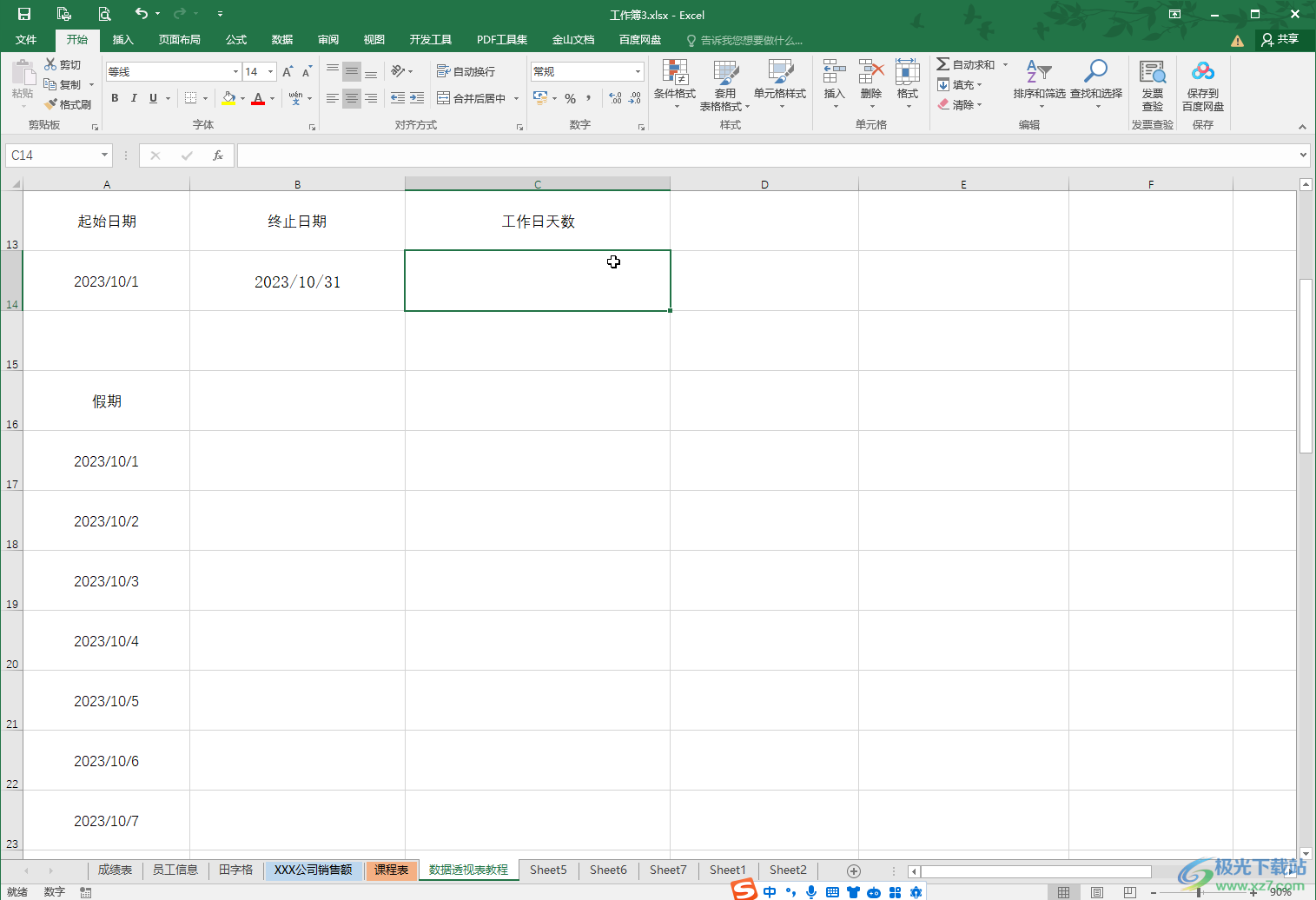Screen dimensions: 1316x900
Task: Open Sort and Filter (排序和筛选)
Action: tap(1039, 84)
